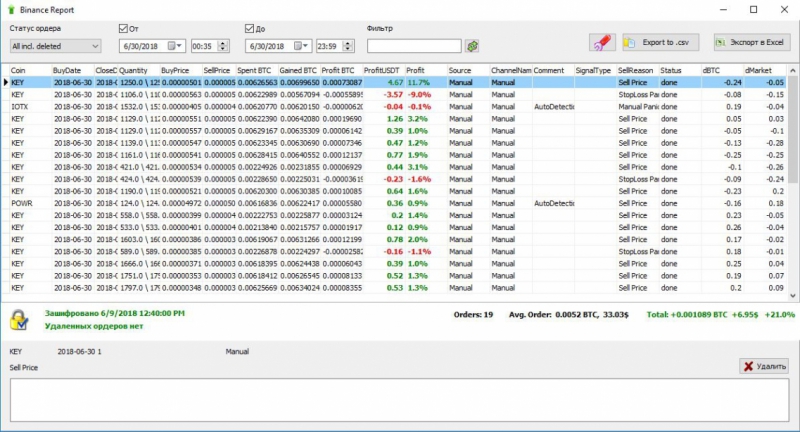This screenshot has width=800, height=432.
Task: Open the To date calendar picker
Action: point(301,46)
